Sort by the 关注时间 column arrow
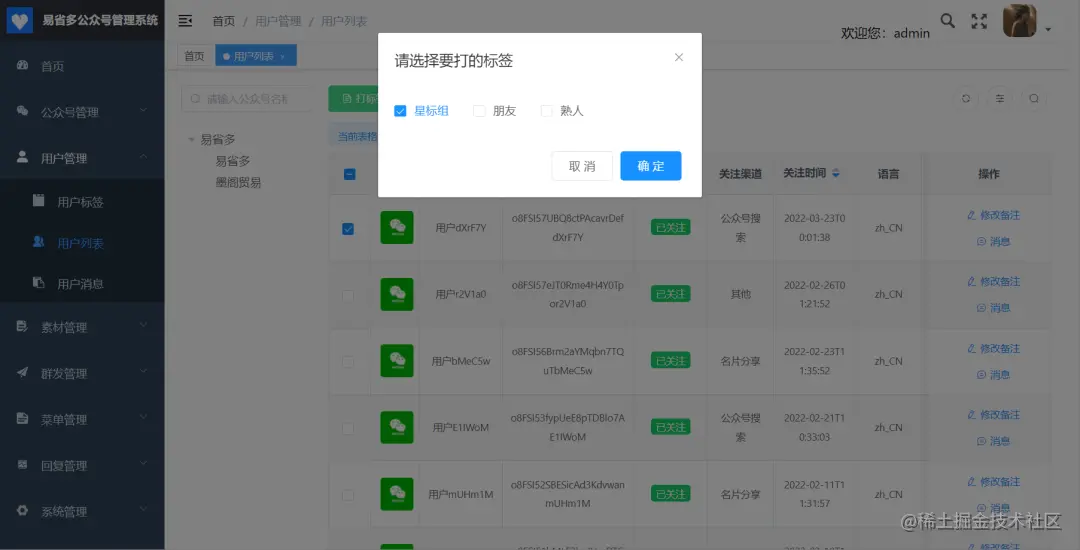The image size is (1080, 550). [835, 174]
